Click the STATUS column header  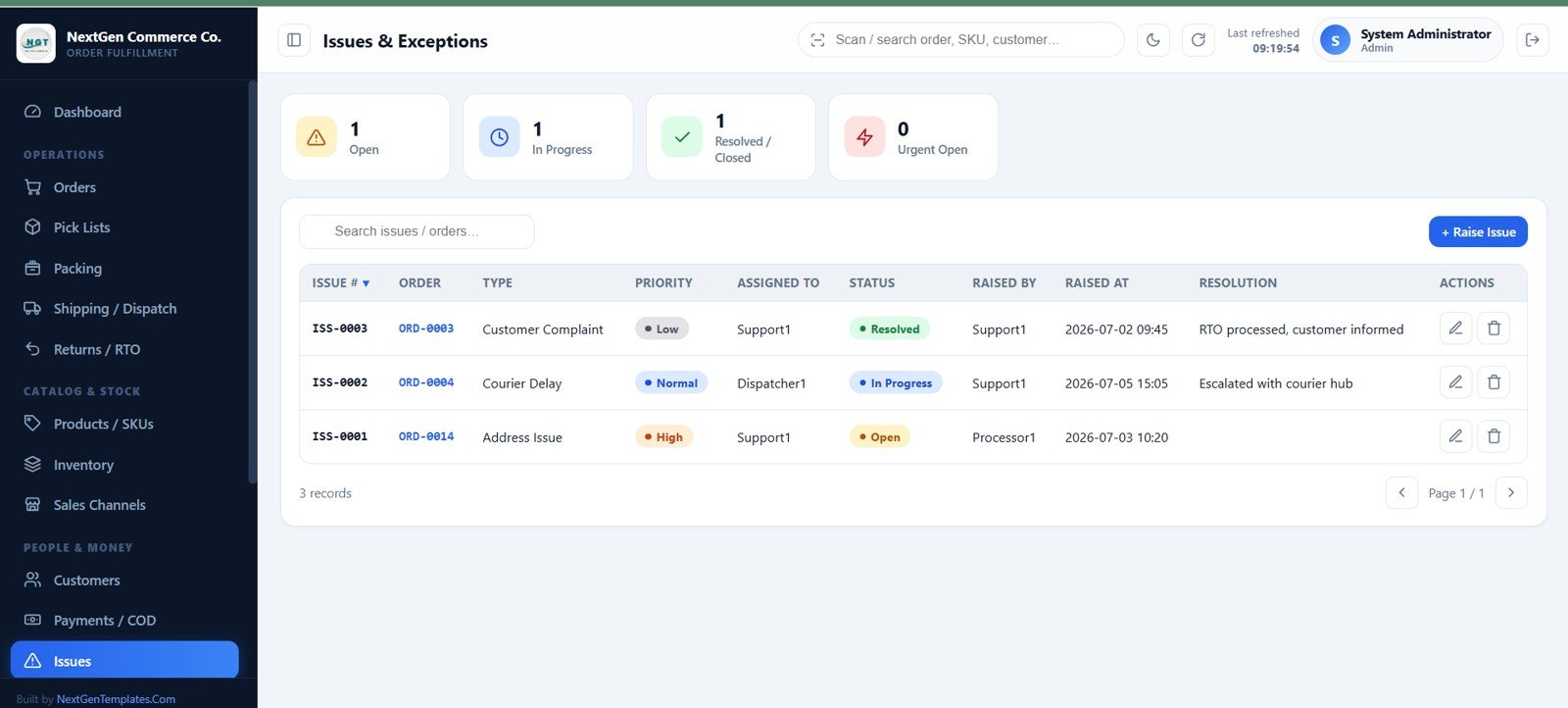click(872, 282)
